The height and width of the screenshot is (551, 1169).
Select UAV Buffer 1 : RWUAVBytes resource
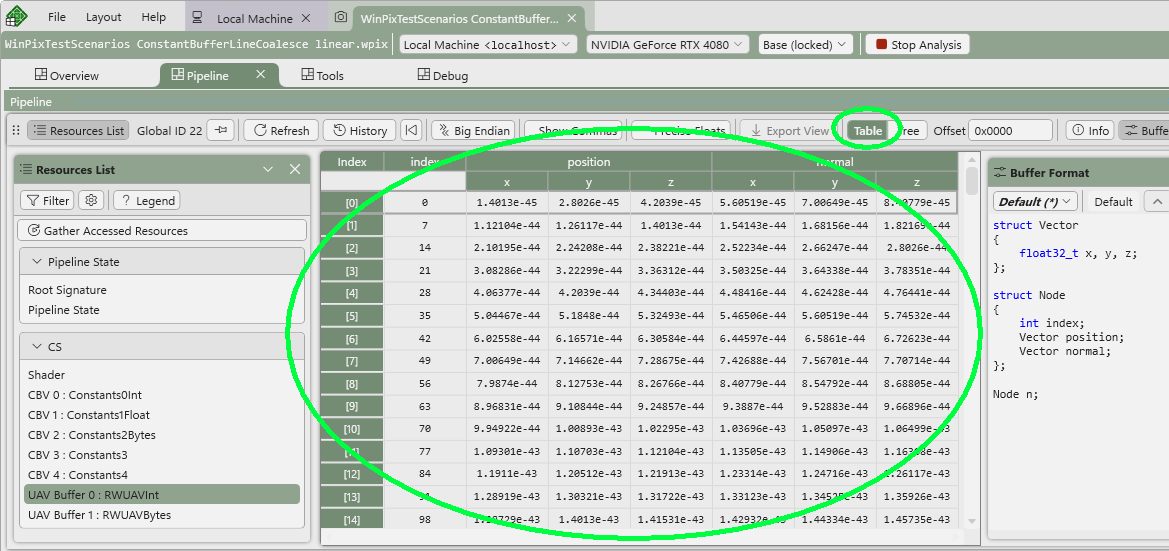click(x=99, y=515)
